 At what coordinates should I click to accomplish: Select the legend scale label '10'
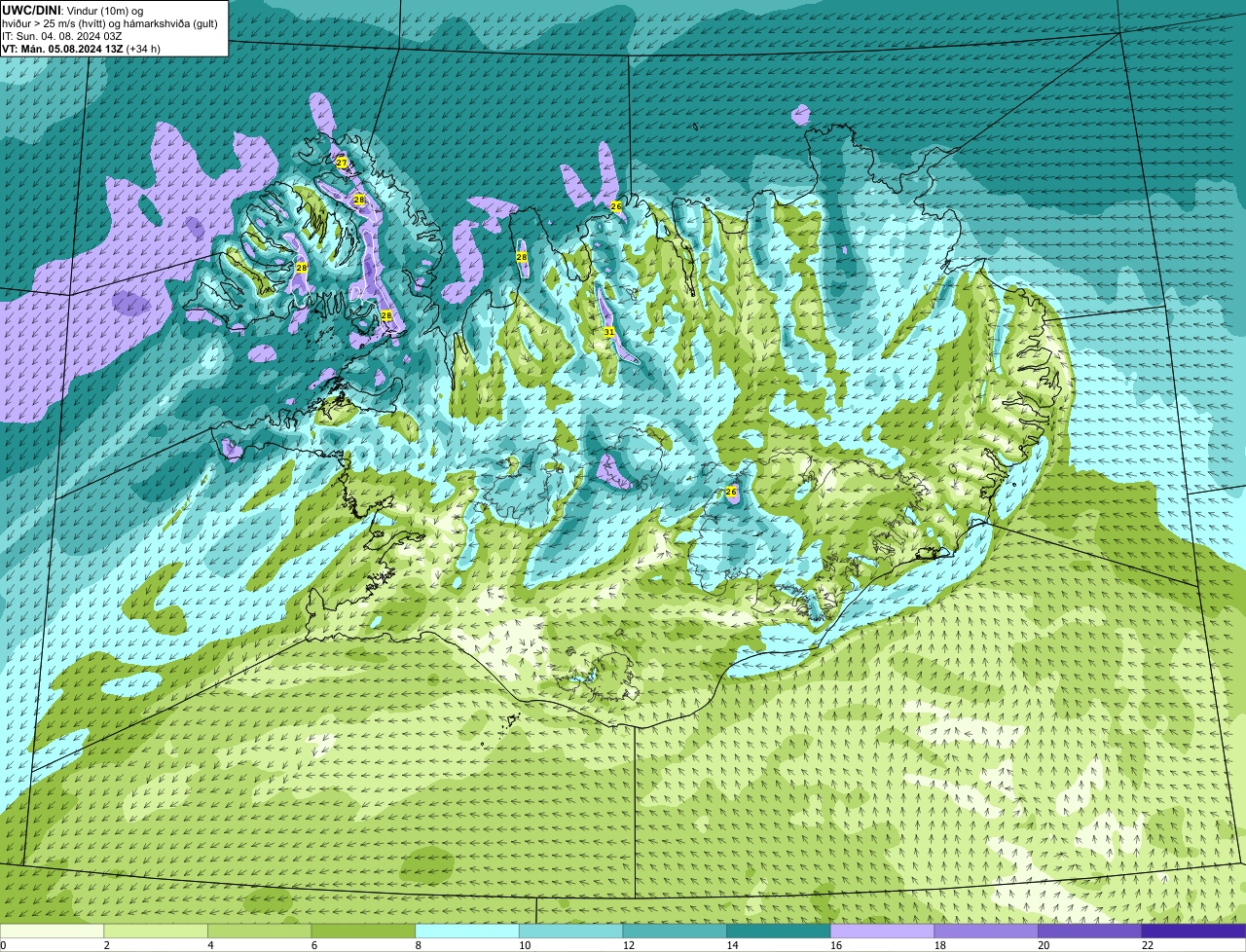click(x=525, y=945)
